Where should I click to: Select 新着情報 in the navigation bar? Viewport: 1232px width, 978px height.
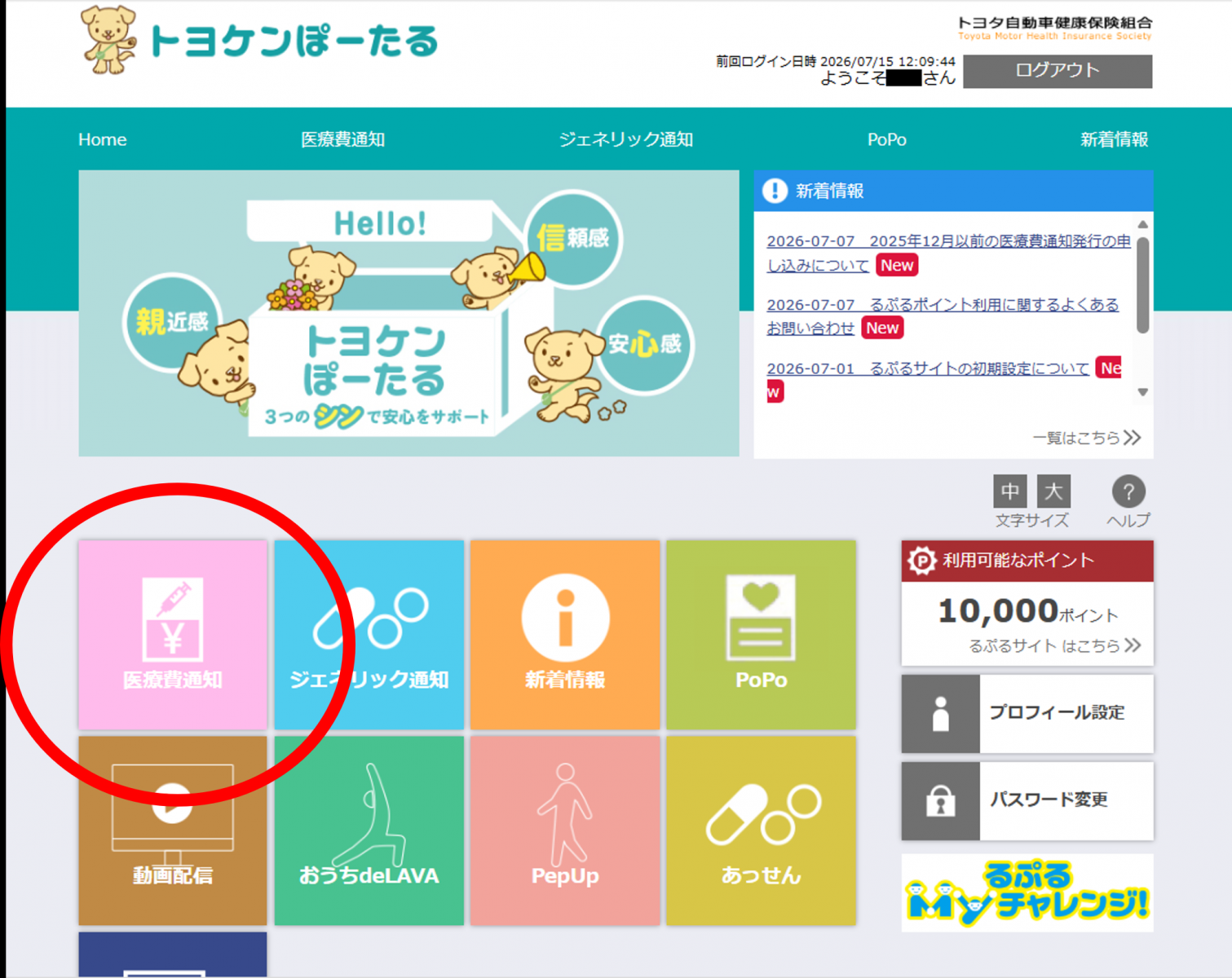tap(1115, 139)
